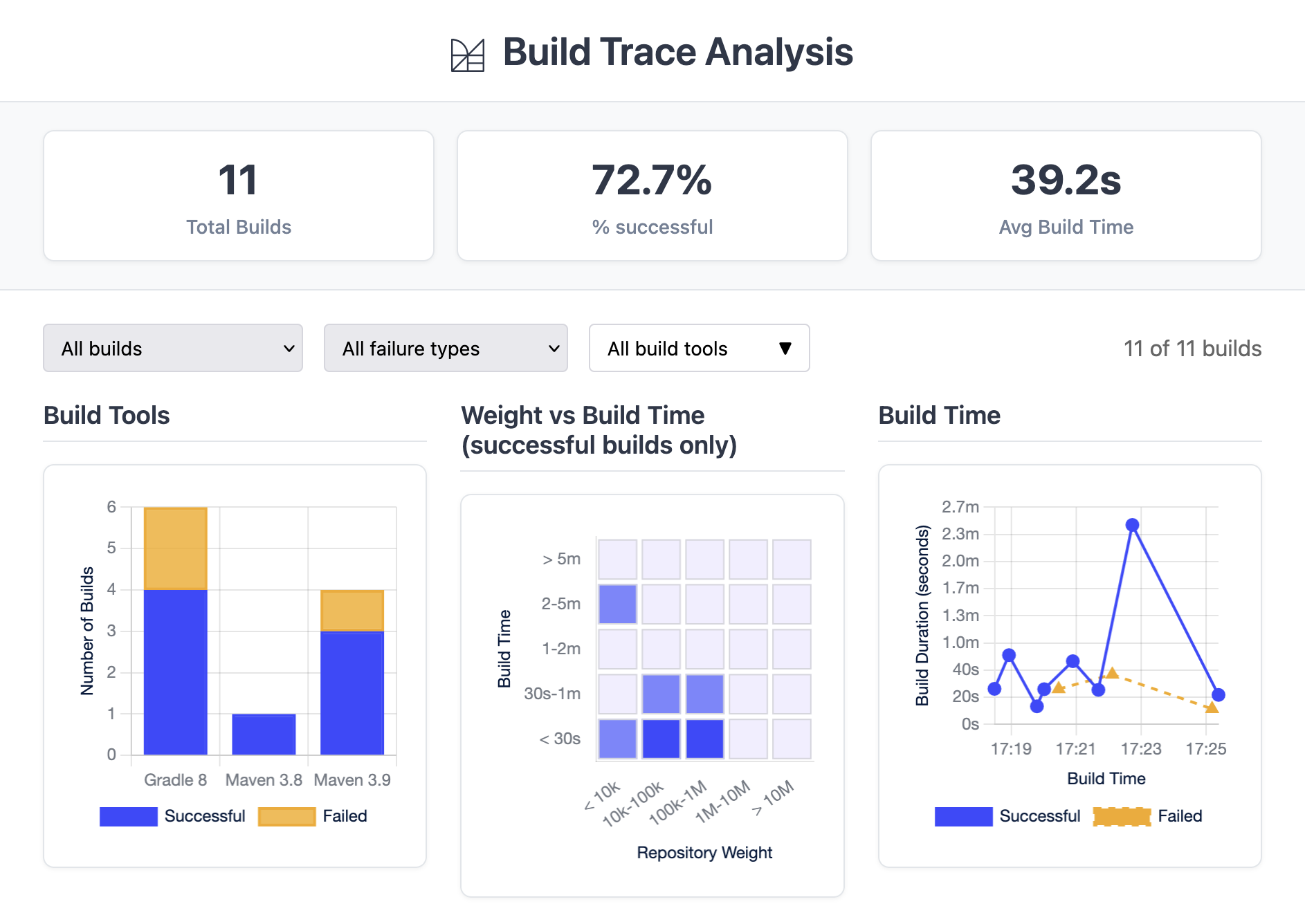
Task: Select the <30s, 10k-100k heatmap cell
Action: pyautogui.click(x=661, y=739)
